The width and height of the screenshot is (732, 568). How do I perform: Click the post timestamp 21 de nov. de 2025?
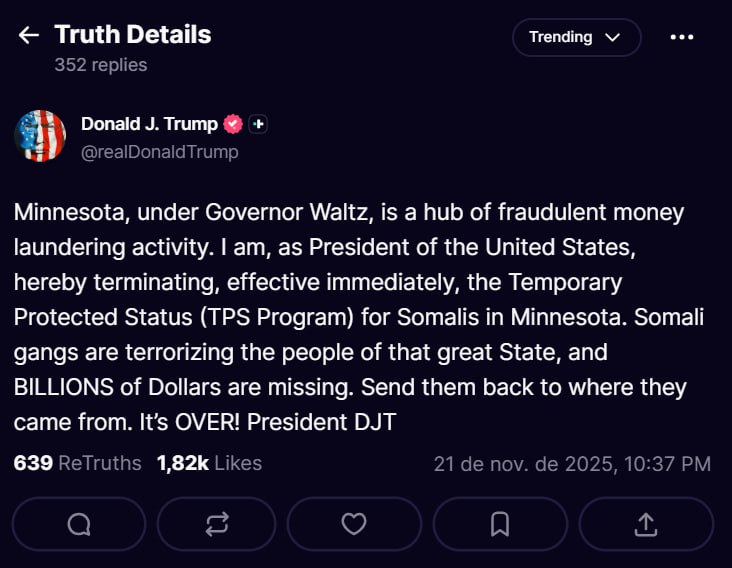[572, 464]
